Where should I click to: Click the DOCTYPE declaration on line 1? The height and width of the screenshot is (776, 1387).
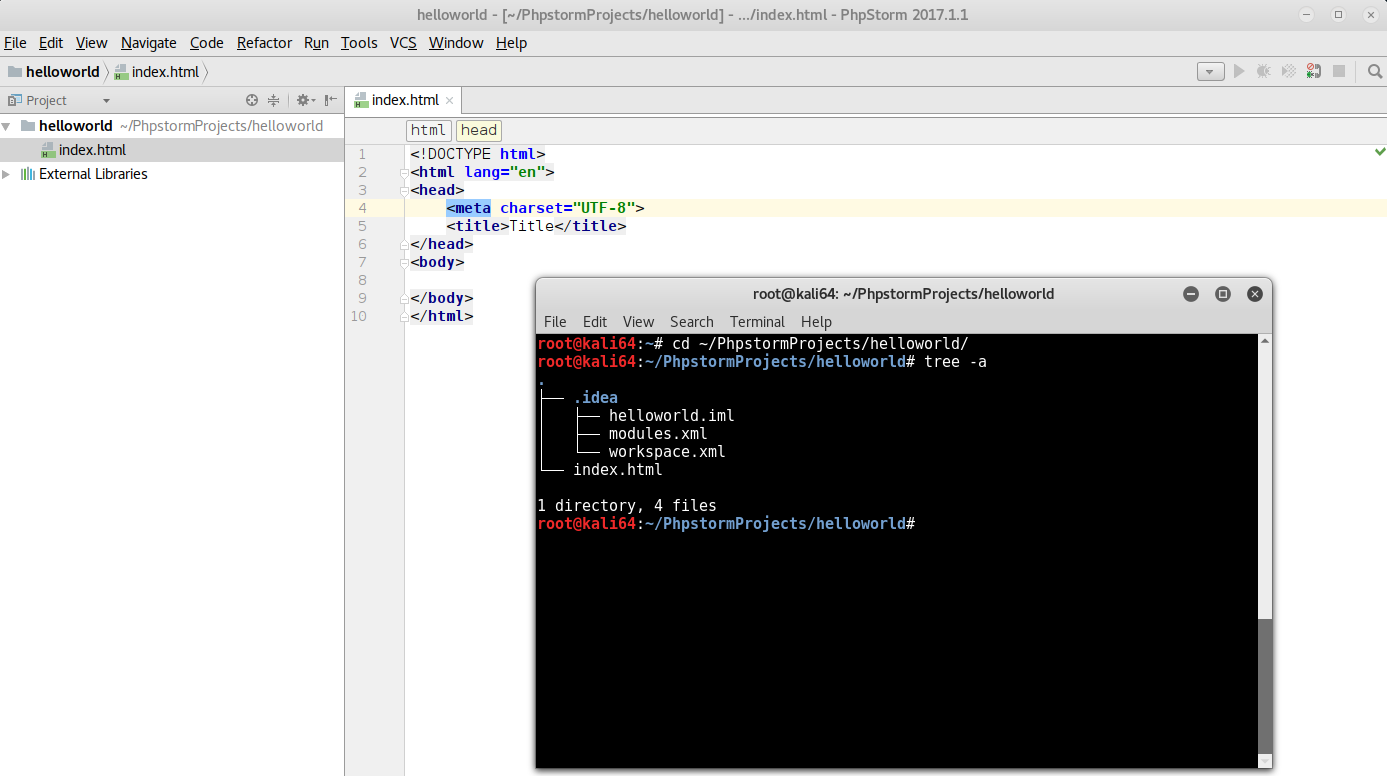478,154
